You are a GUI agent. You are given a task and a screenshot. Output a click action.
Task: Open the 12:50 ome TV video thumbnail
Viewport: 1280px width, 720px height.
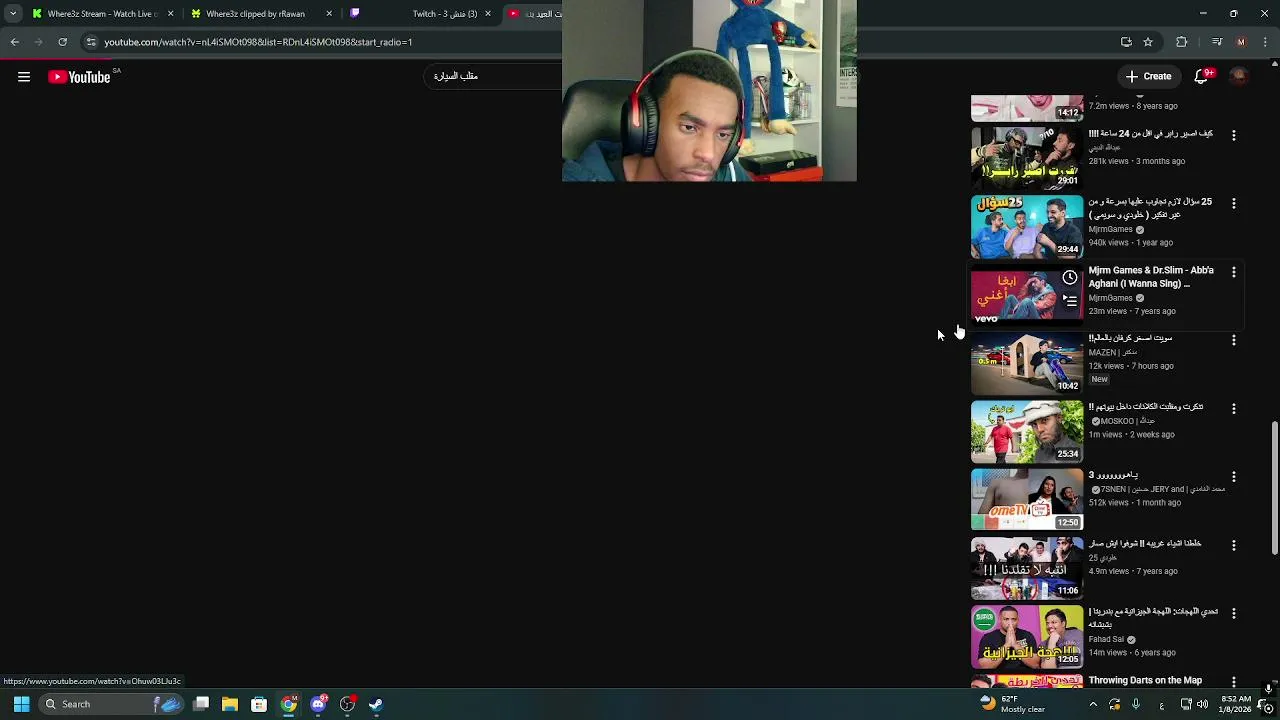[x=1027, y=499]
